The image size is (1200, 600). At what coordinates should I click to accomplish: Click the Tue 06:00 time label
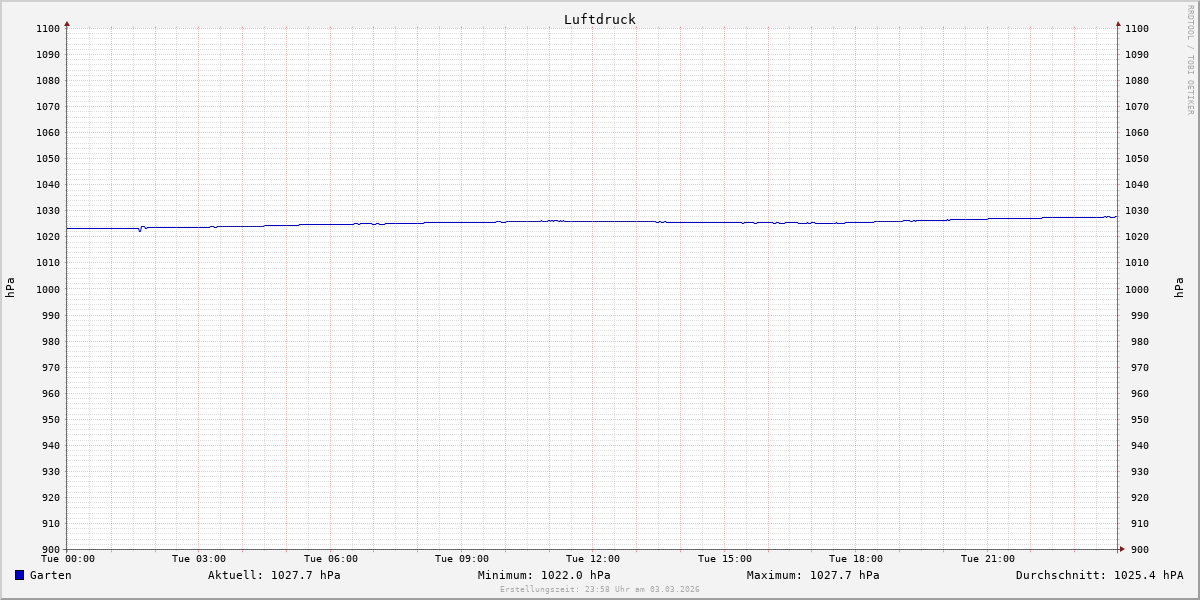click(x=331, y=559)
